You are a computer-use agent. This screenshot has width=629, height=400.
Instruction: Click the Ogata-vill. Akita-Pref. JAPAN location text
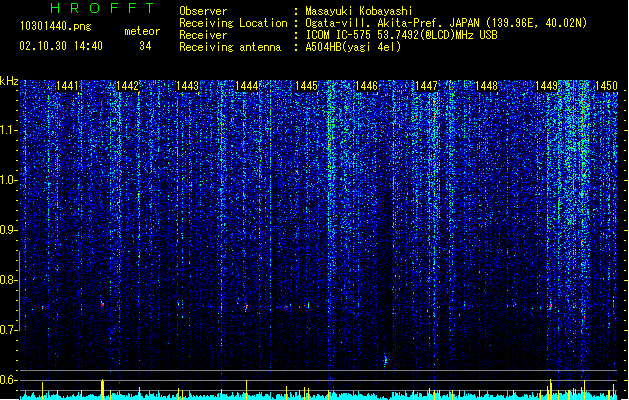(446, 23)
